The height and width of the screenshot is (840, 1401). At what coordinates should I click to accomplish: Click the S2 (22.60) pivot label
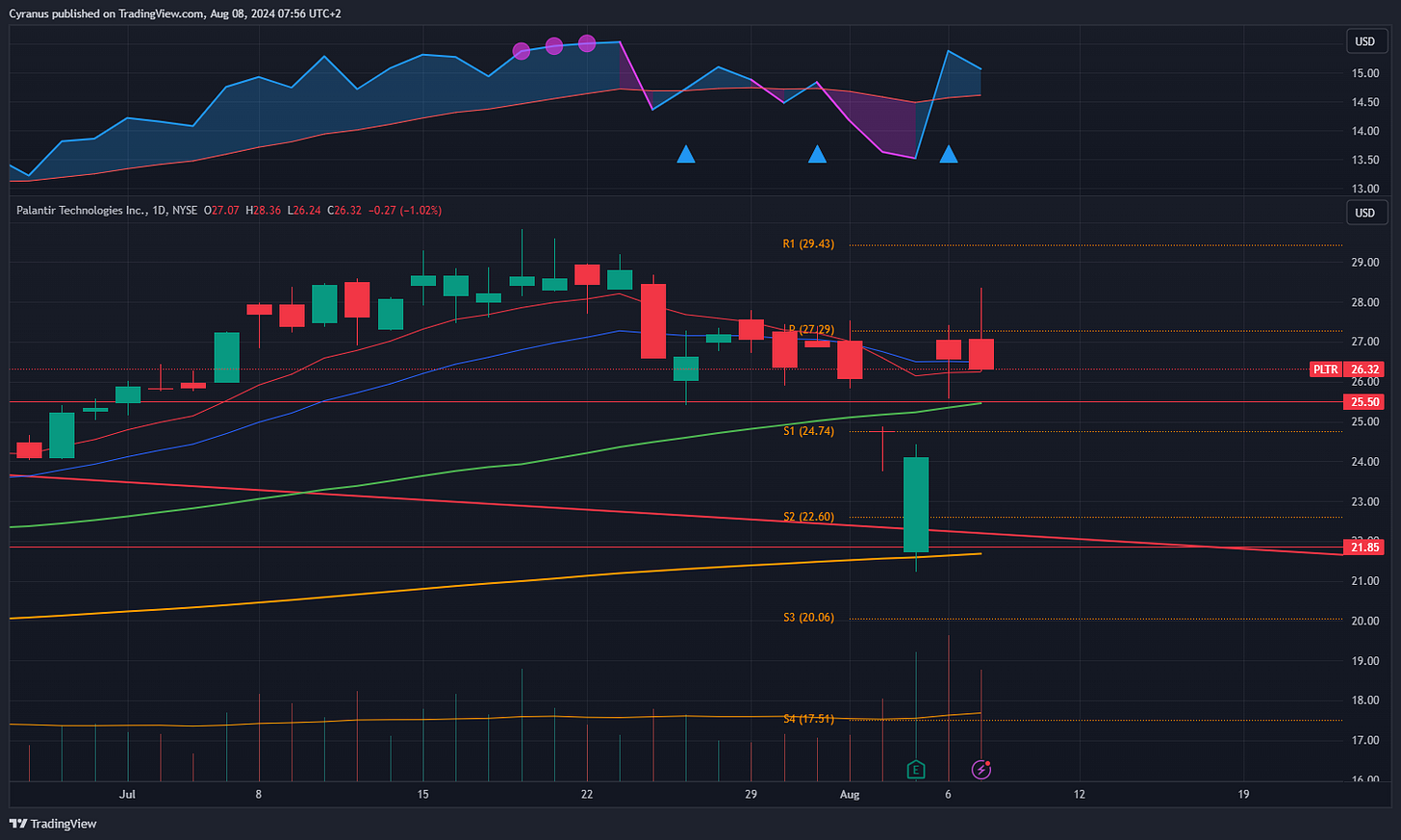pos(808,518)
